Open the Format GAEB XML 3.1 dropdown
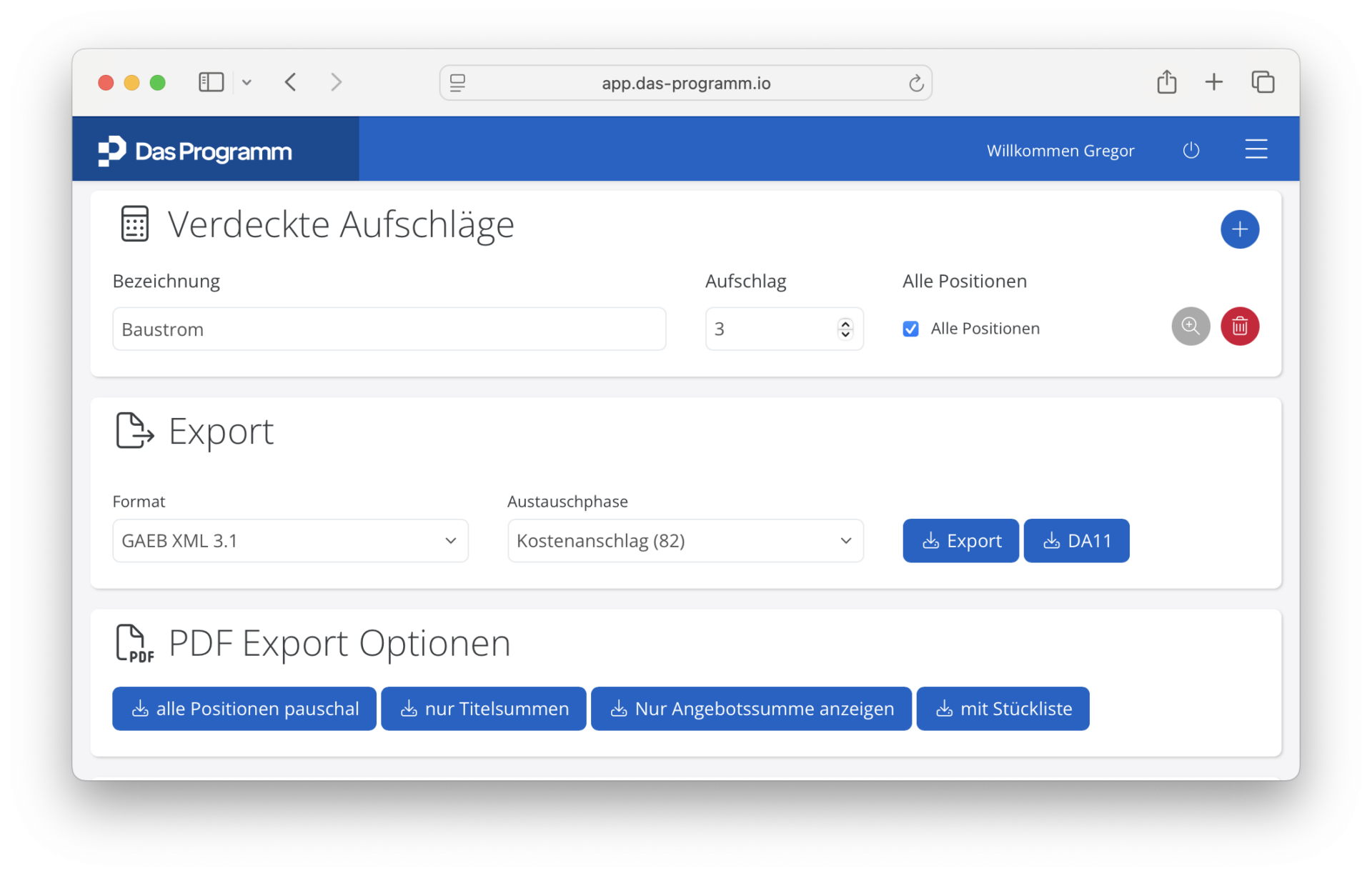The image size is (1372, 876). [x=290, y=541]
